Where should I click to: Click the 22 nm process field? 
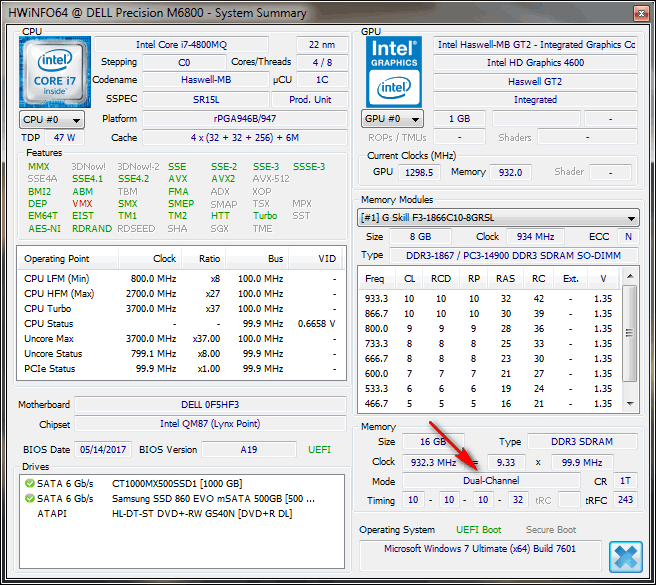click(x=322, y=45)
